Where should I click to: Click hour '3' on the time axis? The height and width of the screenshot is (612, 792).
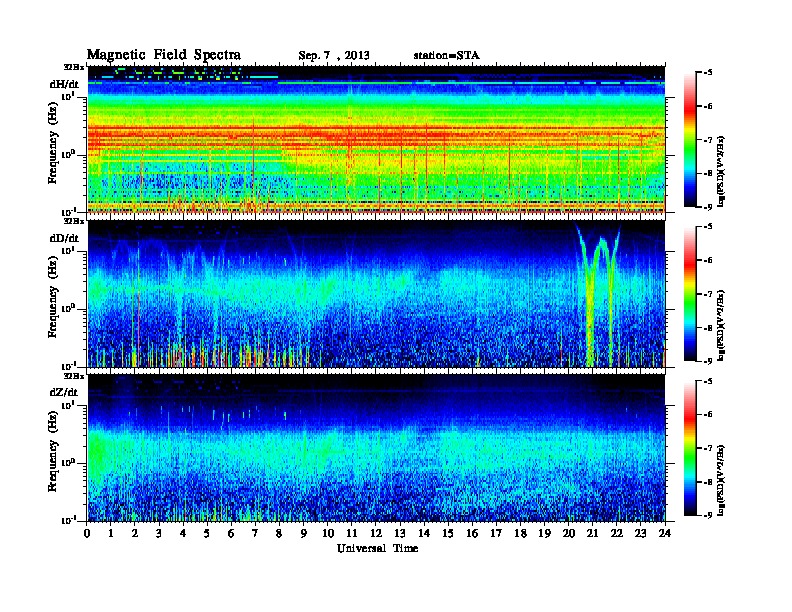tap(159, 533)
